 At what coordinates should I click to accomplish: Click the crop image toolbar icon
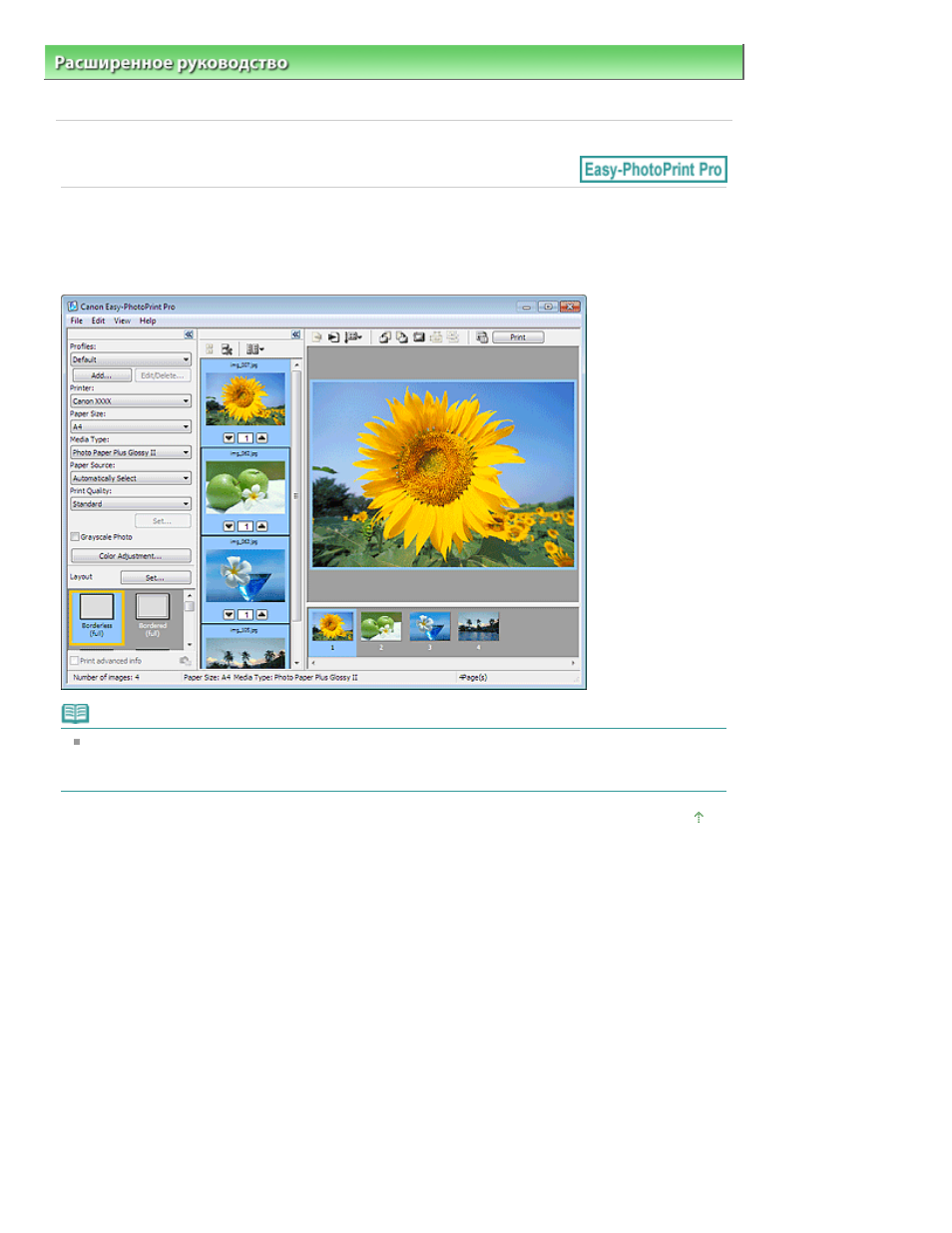pyautogui.click(x=419, y=337)
